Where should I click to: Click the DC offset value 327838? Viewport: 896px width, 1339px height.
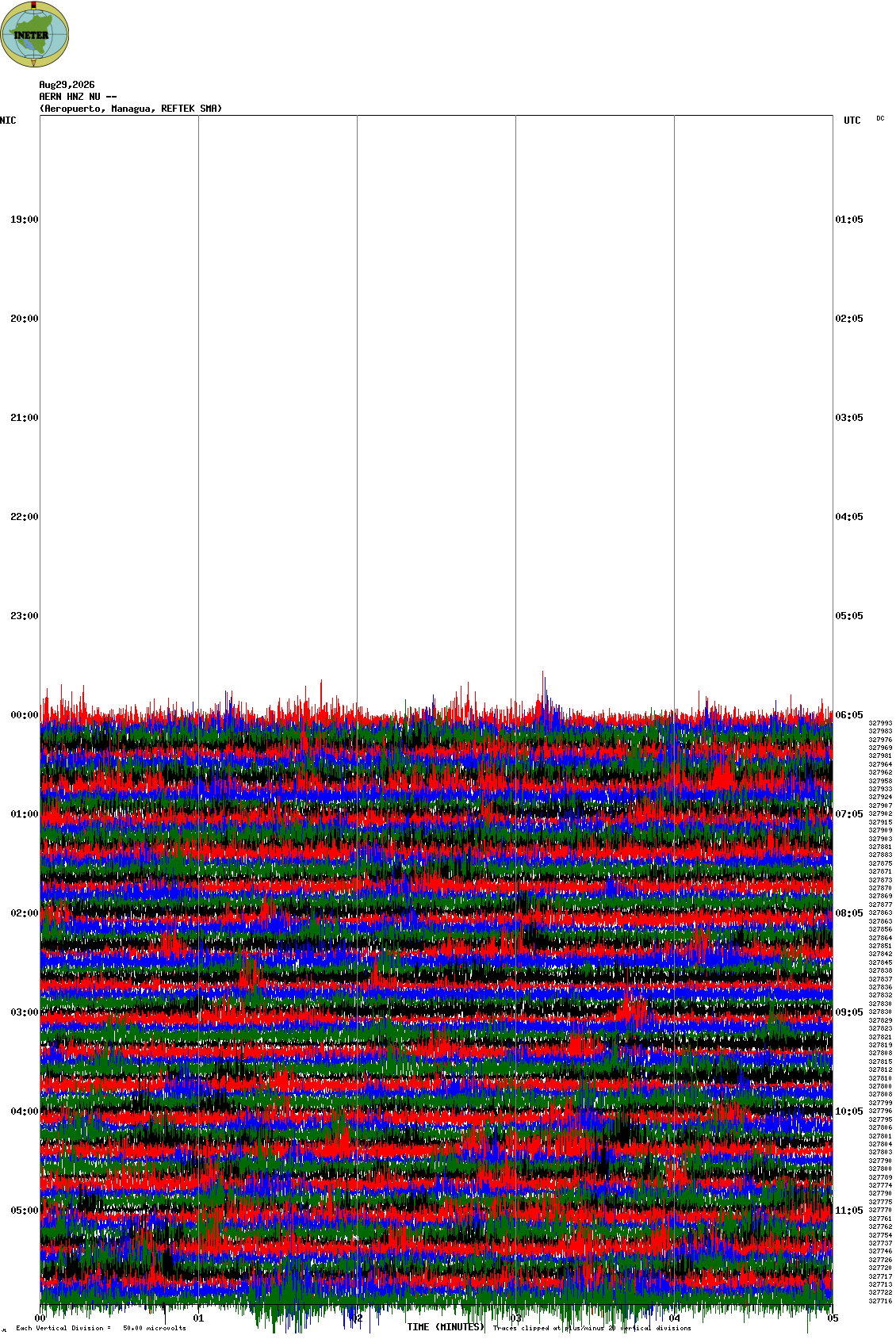[x=880, y=970]
